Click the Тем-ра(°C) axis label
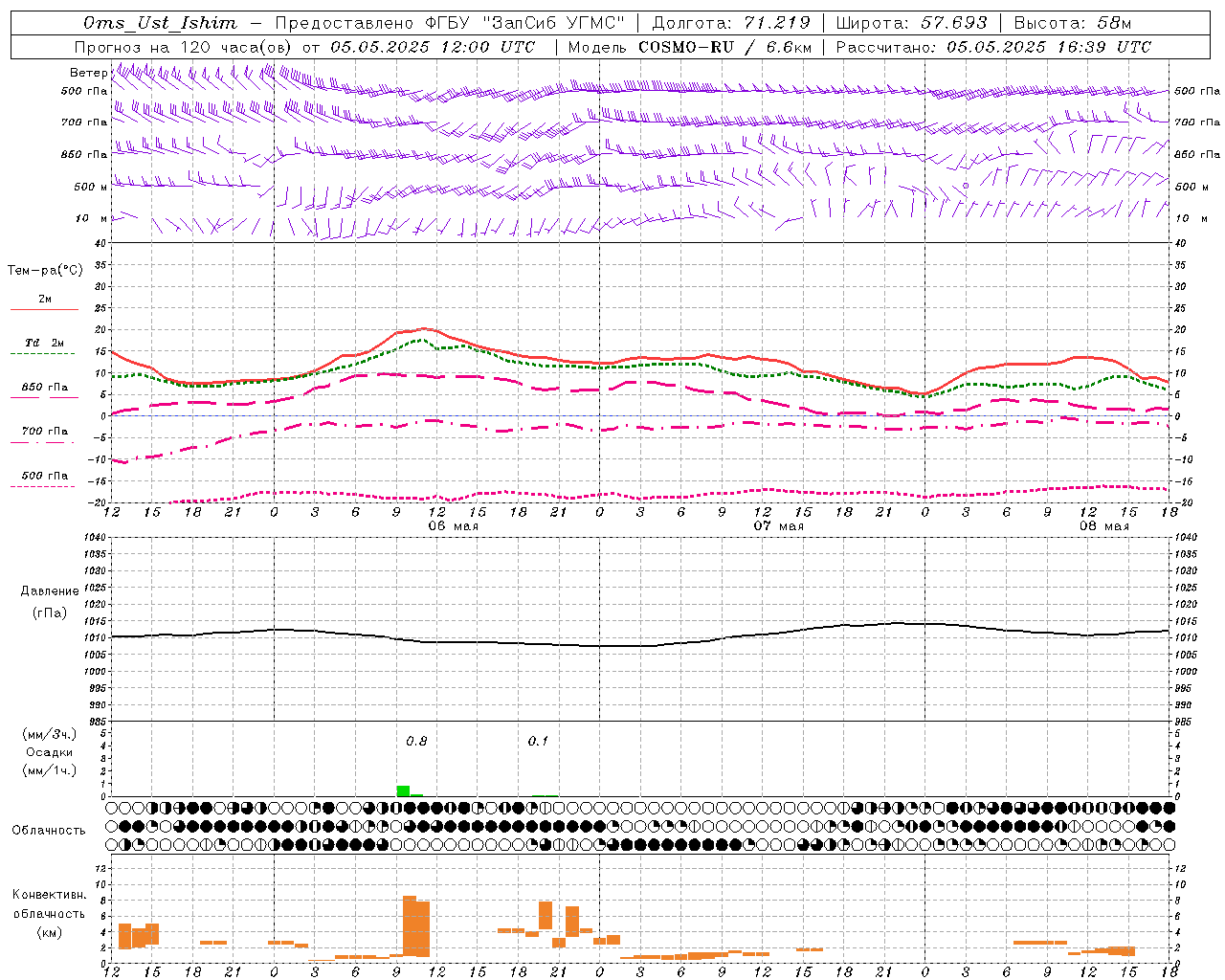 pyautogui.click(x=45, y=271)
